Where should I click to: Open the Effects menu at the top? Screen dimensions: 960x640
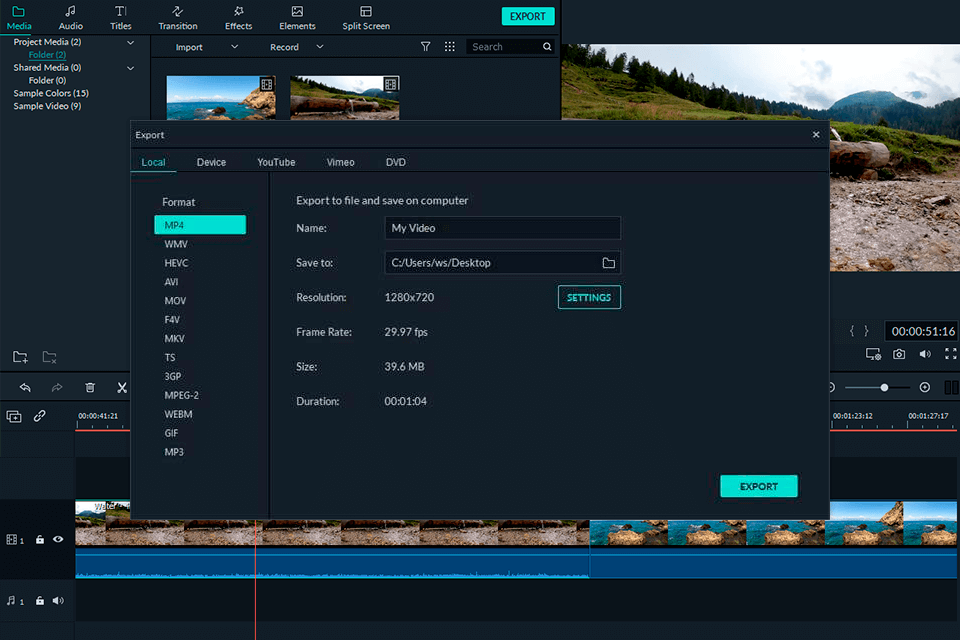[238, 16]
